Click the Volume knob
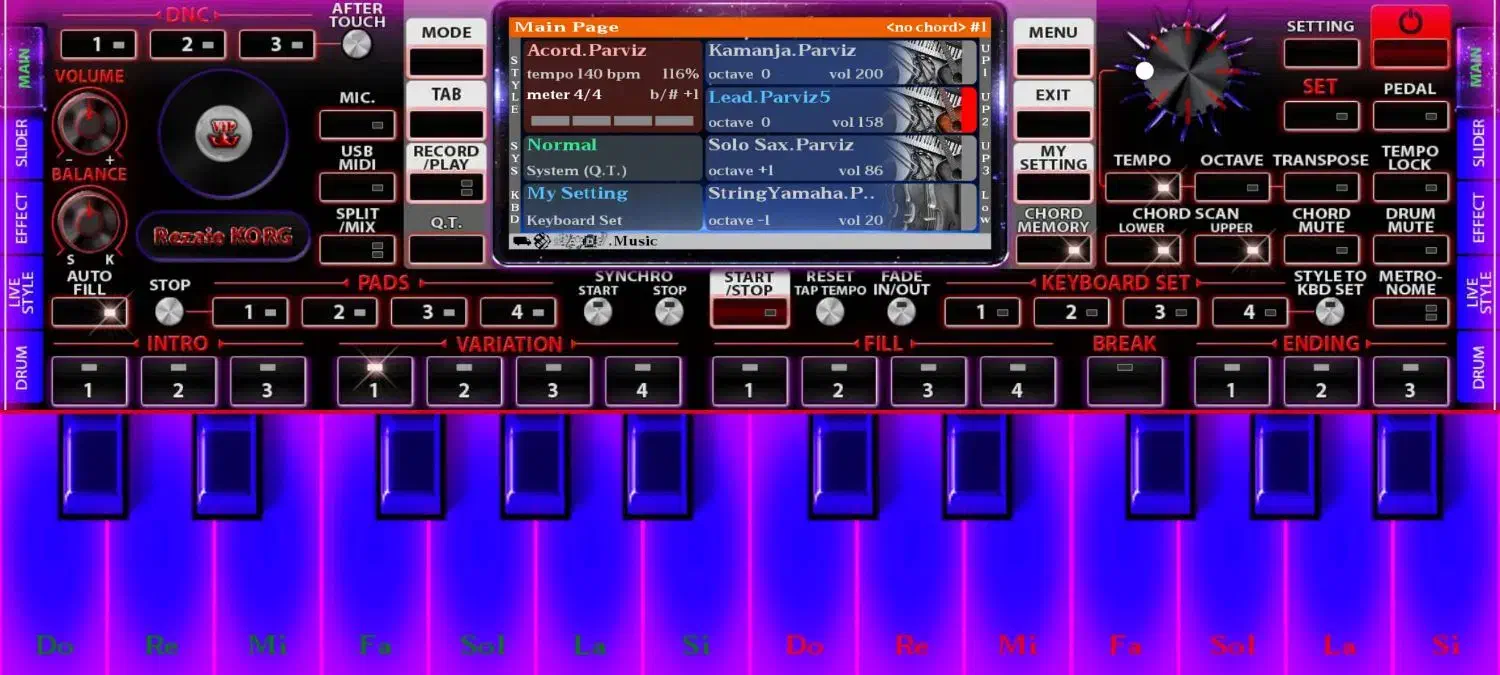Viewport: 1500px width, 675px height. pyautogui.click(x=88, y=122)
